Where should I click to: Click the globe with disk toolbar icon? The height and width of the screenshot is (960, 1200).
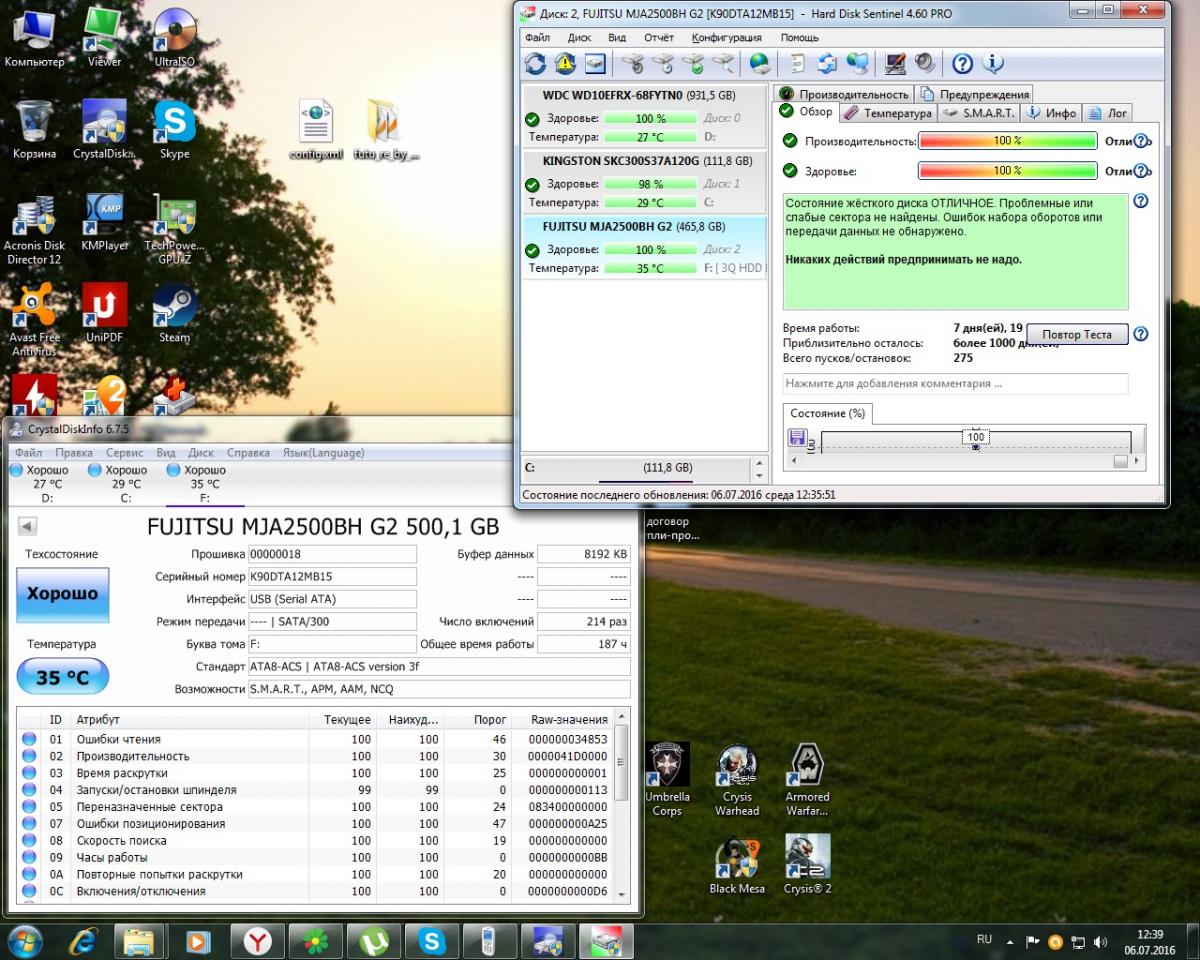(760, 64)
